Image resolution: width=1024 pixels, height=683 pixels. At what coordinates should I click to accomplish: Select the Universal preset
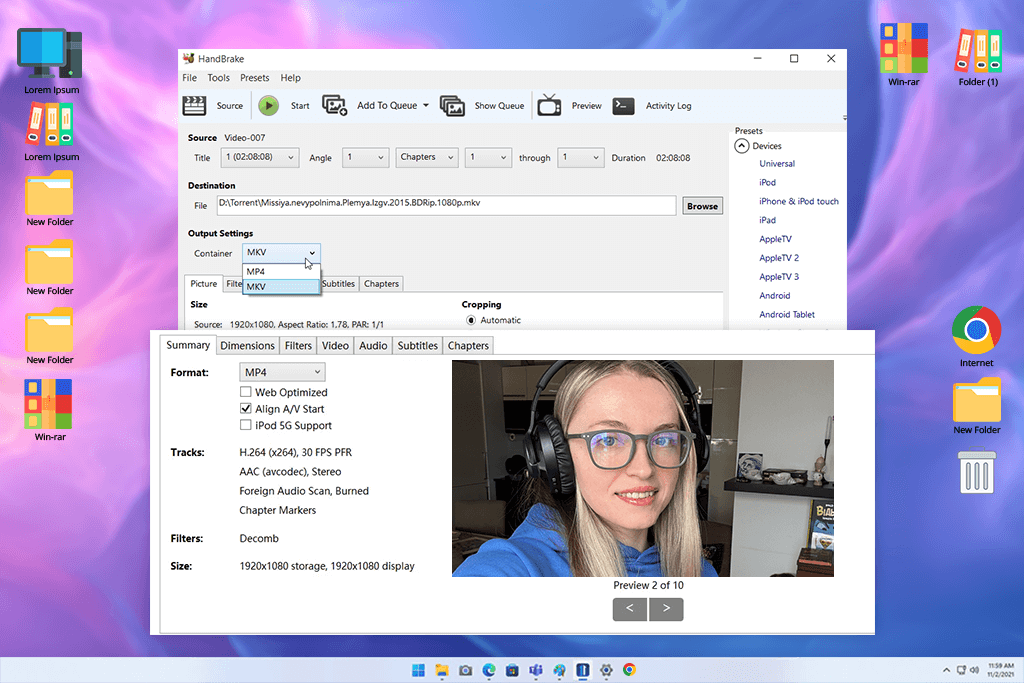coord(776,164)
